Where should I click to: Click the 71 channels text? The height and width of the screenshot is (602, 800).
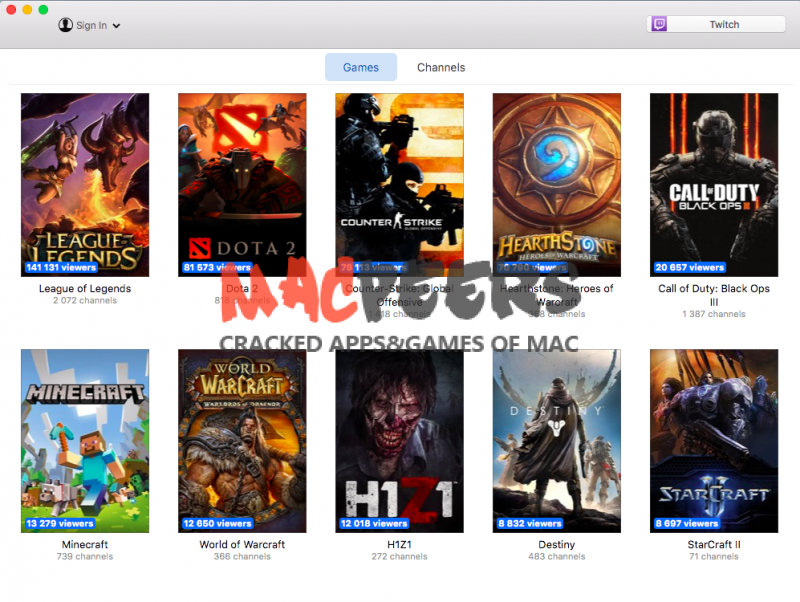coord(714,557)
